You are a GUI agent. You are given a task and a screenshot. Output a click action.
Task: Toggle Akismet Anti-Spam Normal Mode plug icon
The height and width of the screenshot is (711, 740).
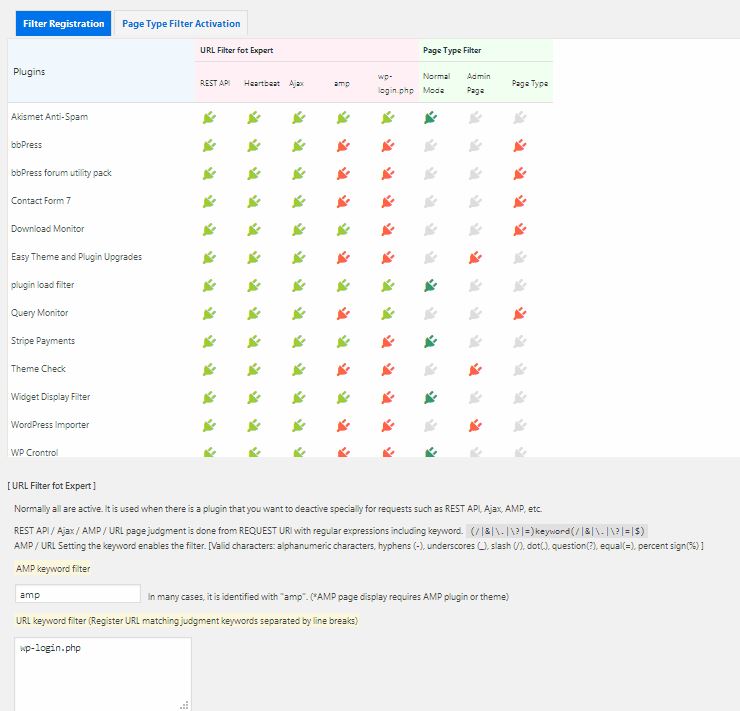[x=430, y=117]
